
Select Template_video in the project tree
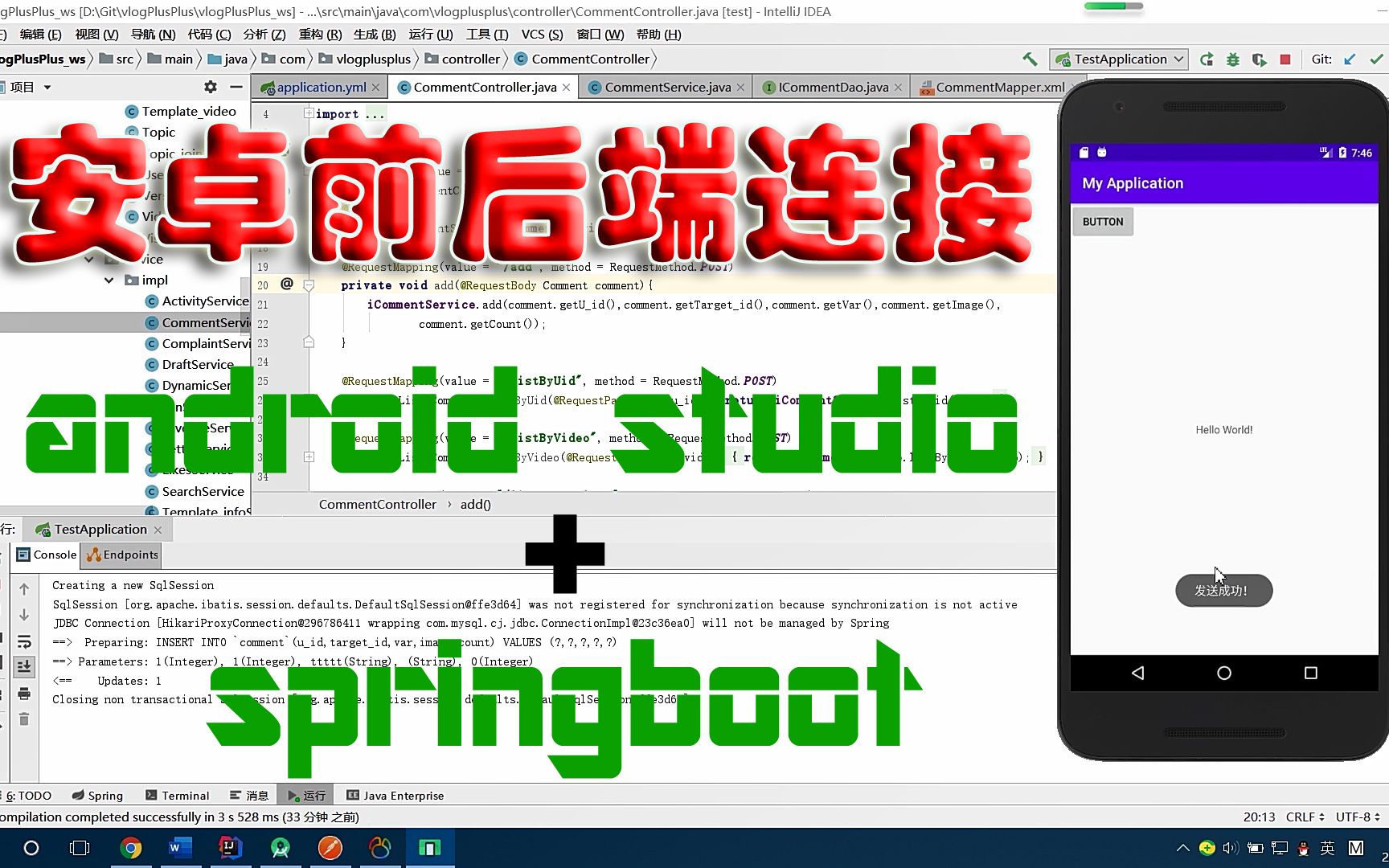(181, 112)
